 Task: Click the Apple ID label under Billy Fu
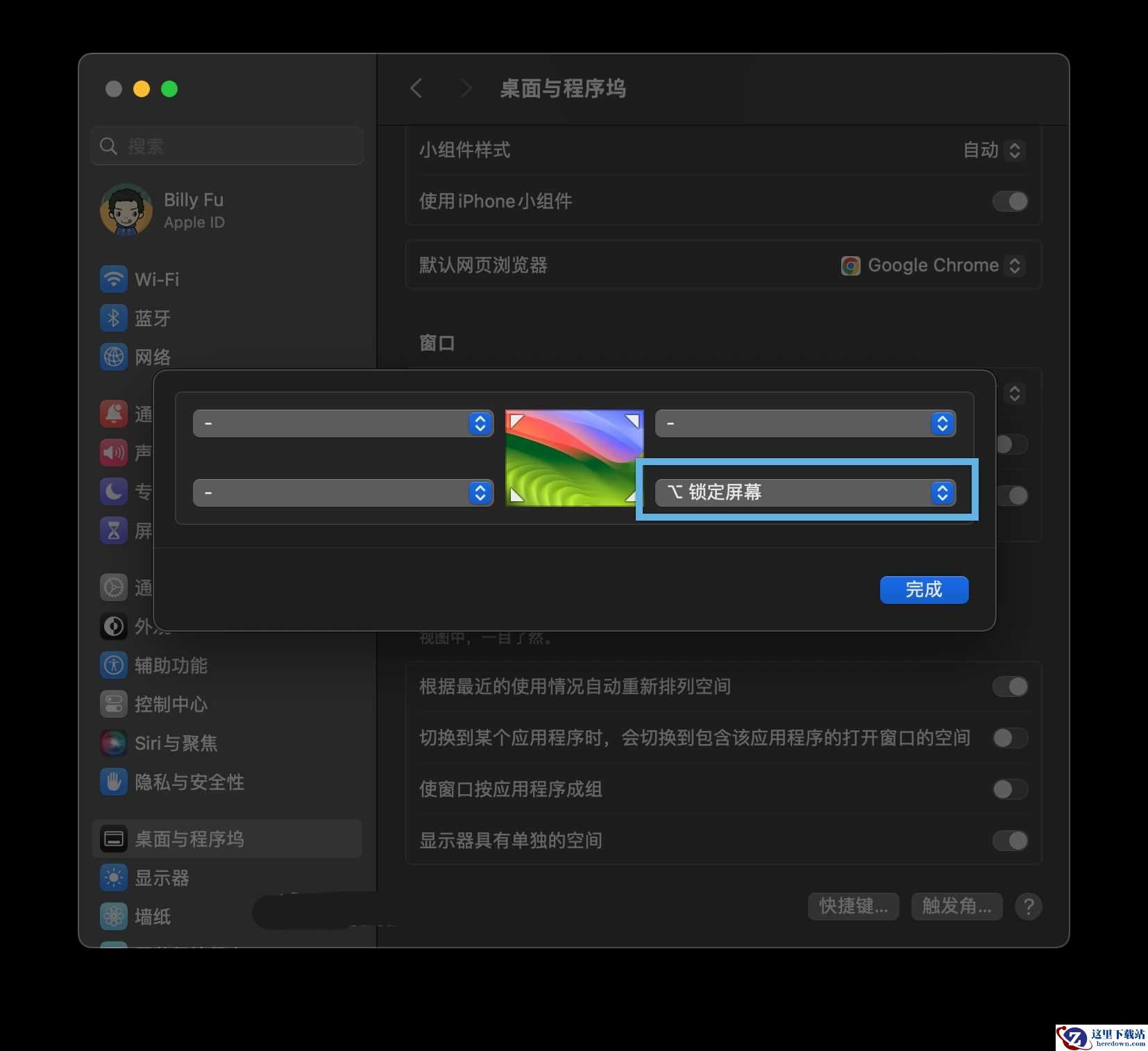(194, 222)
